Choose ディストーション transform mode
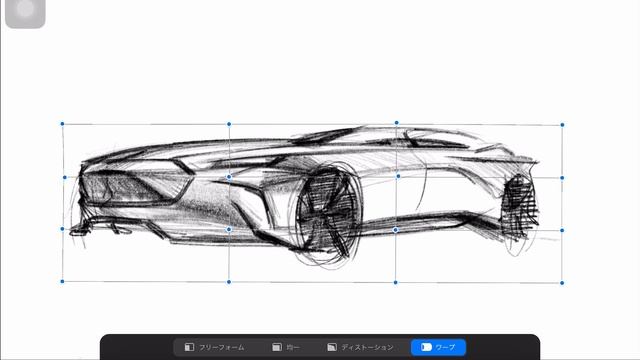Image resolution: width=640 pixels, height=360 pixels. 360,347
